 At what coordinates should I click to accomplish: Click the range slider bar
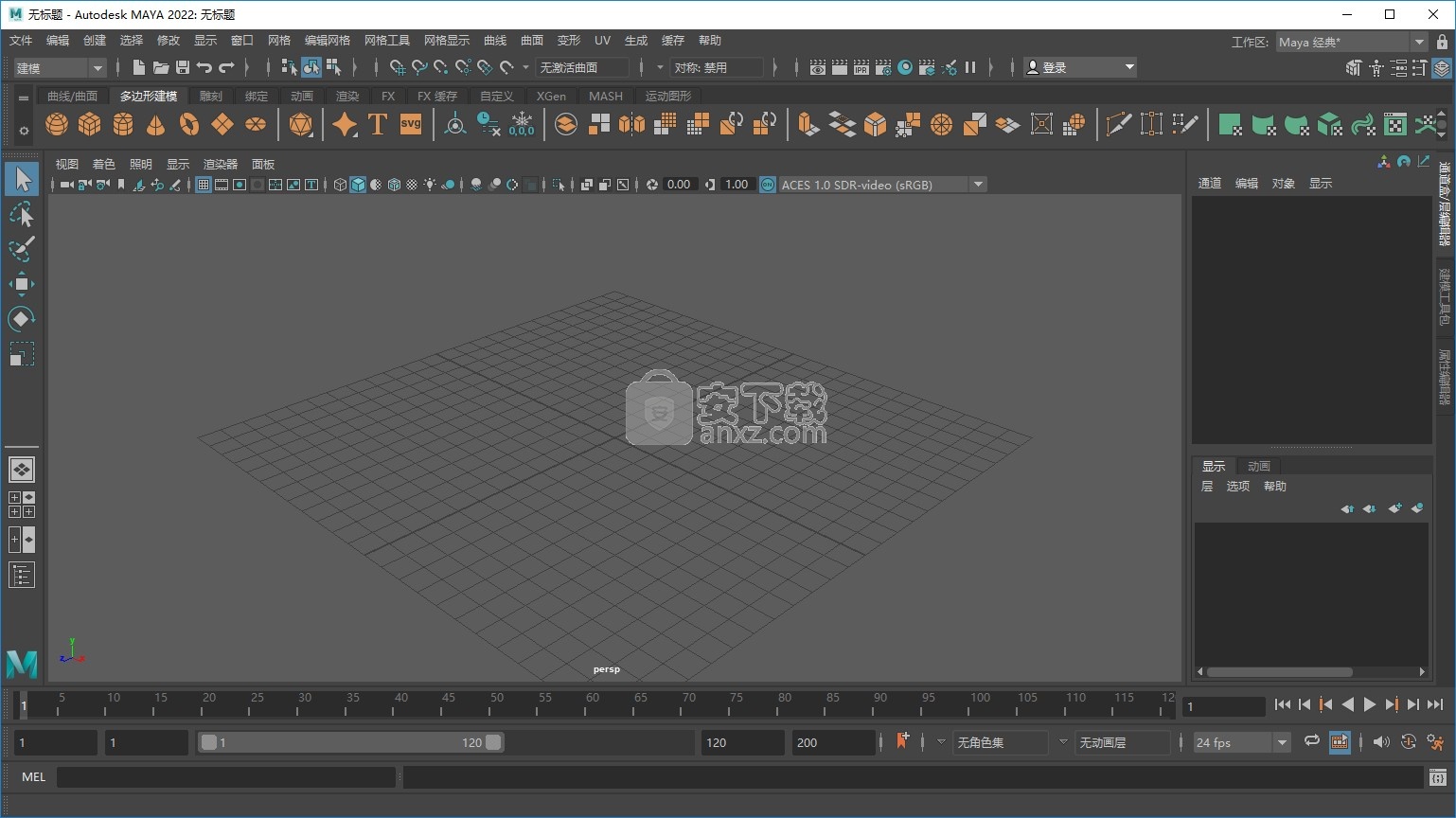[351, 742]
